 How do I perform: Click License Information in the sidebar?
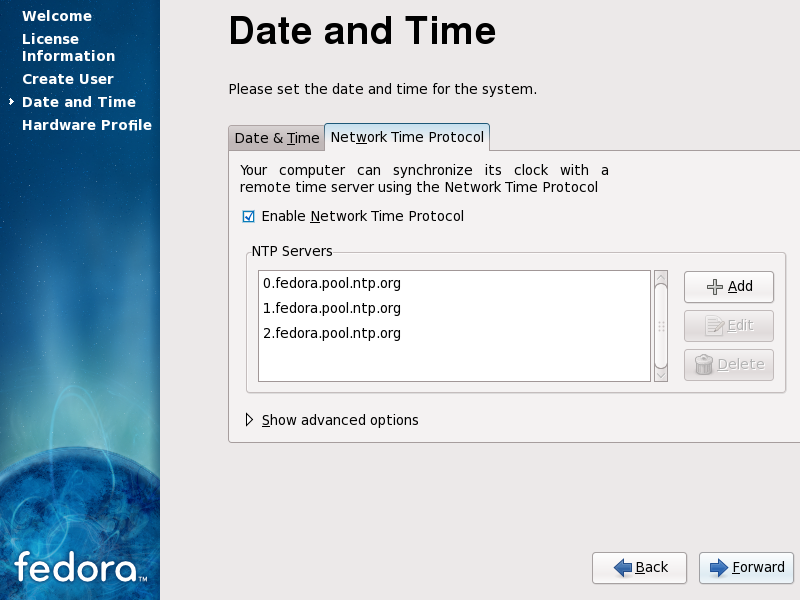[68, 47]
